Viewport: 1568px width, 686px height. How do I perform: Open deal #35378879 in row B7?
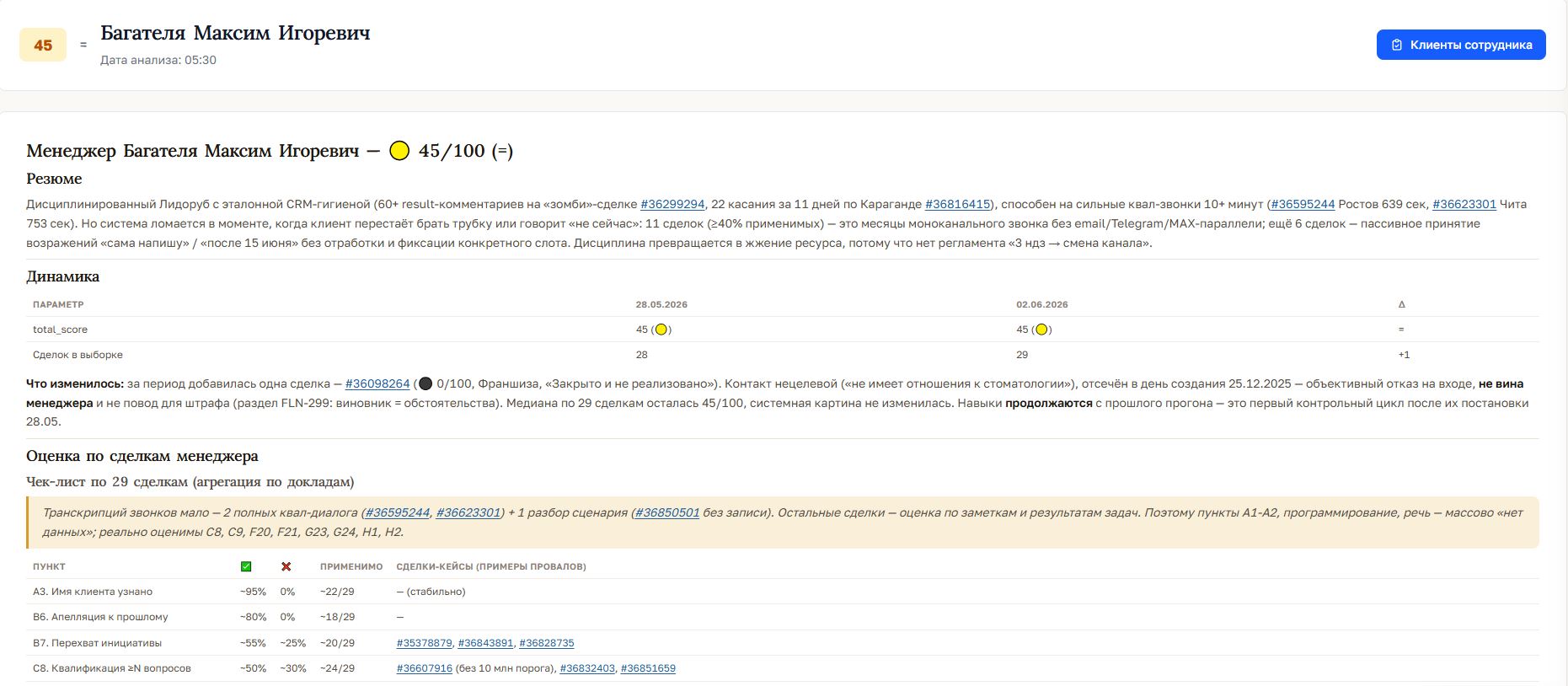click(x=424, y=643)
